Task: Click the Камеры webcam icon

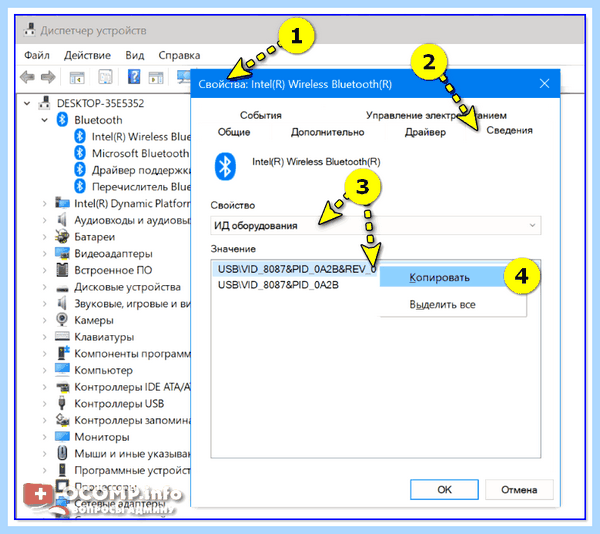Action: click(x=62, y=319)
